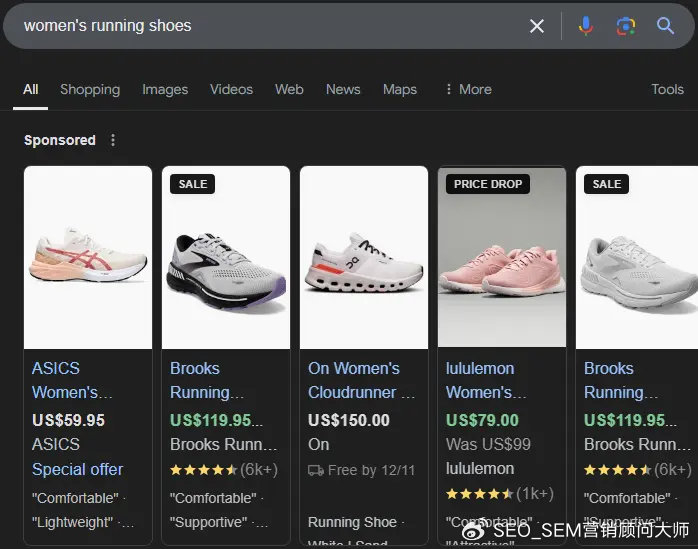
Task: Open Google Lens image search icon
Action: [x=626, y=26]
